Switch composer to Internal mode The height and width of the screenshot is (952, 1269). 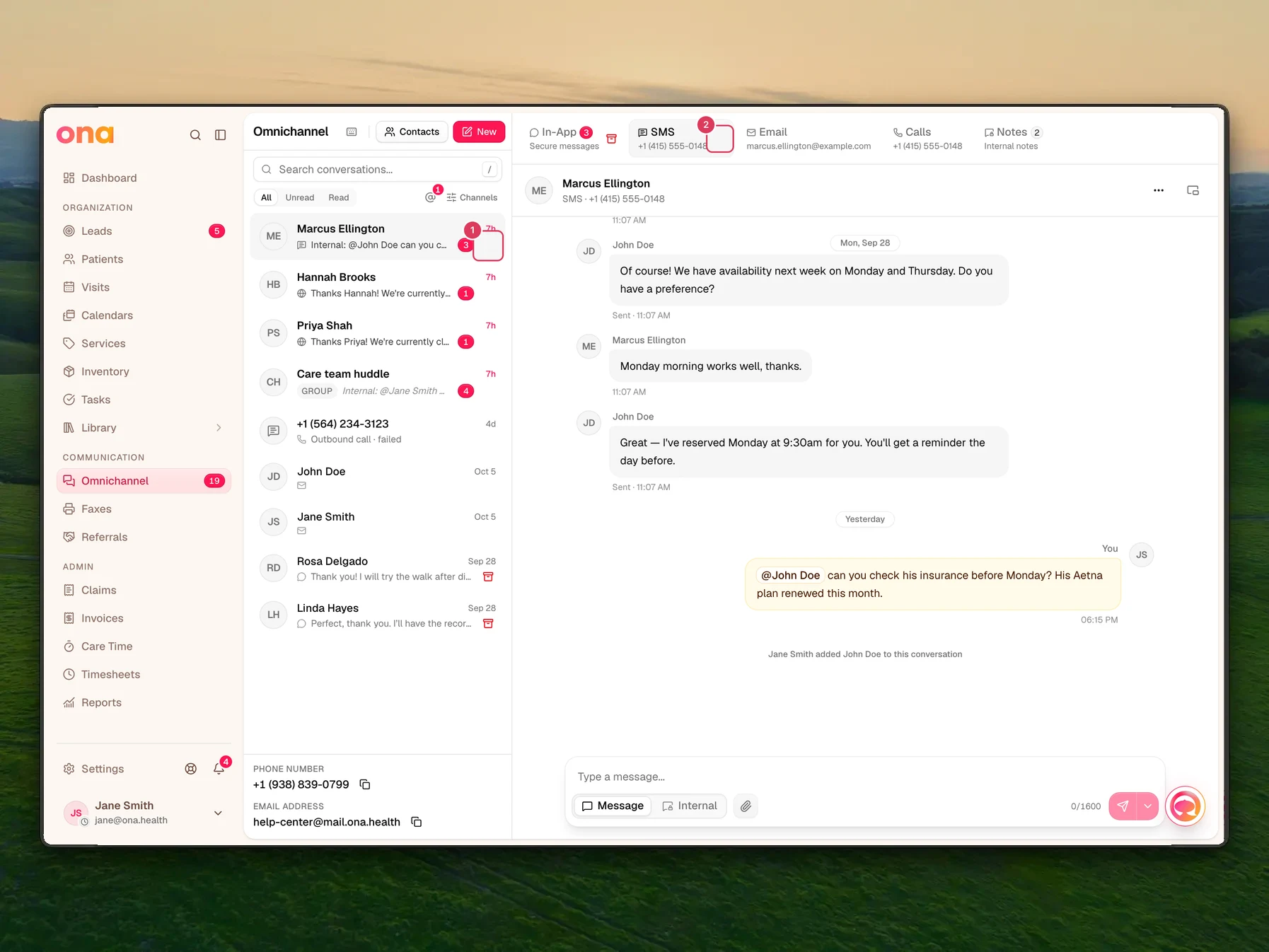(690, 806)
